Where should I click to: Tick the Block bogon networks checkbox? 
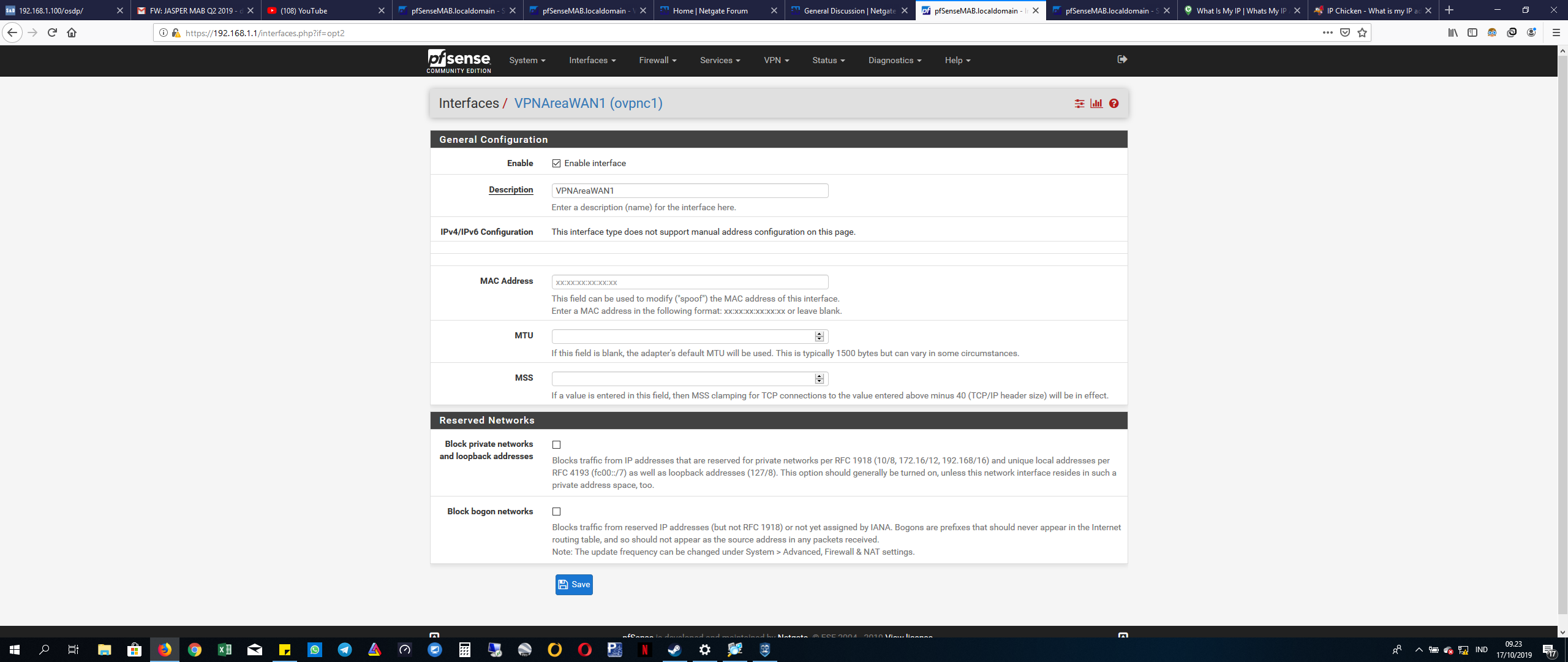[556, 512]
